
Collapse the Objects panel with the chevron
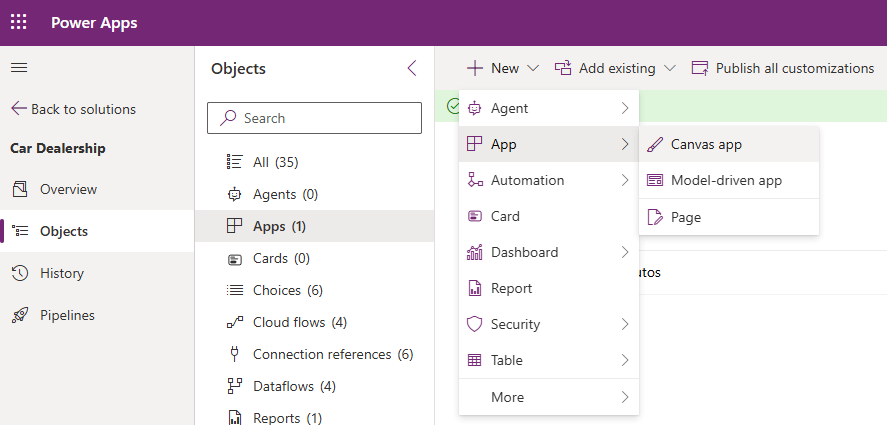[x=412, y=69]
